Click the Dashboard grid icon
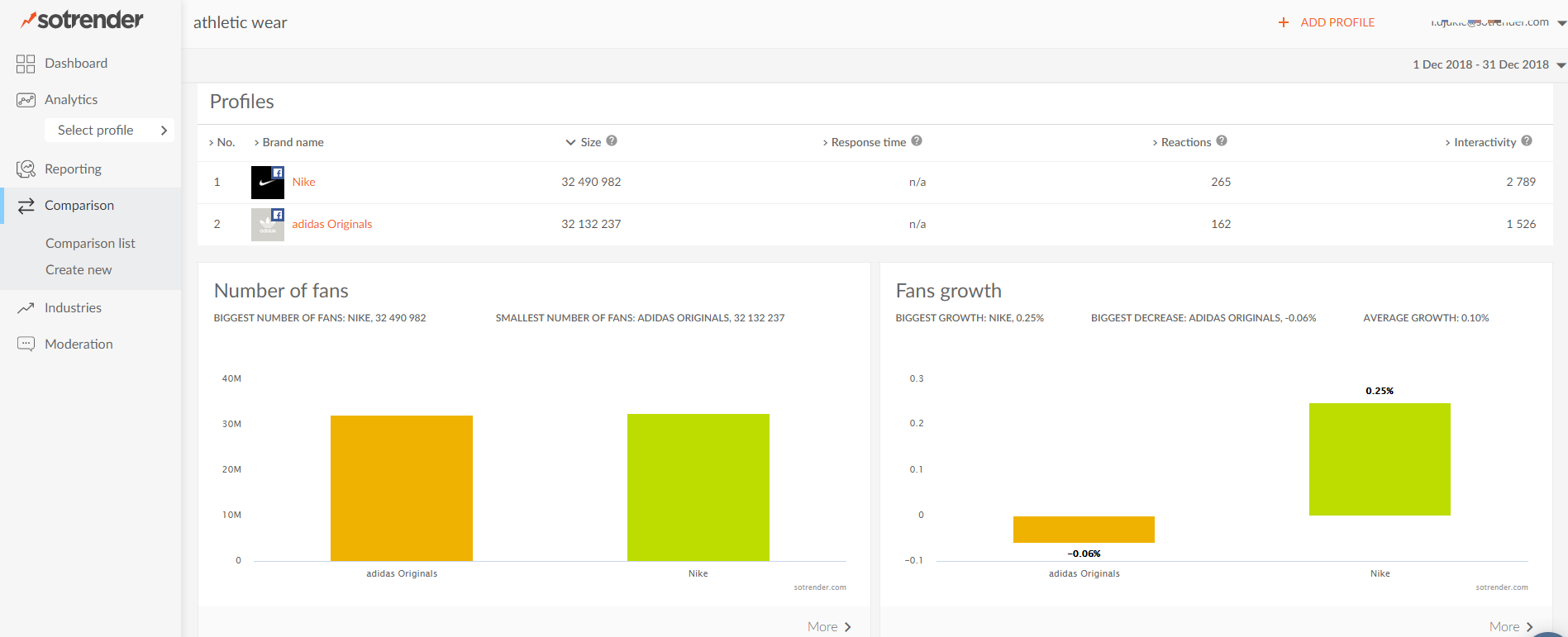This screenshot has width=1568, height=637. (26, 64)
